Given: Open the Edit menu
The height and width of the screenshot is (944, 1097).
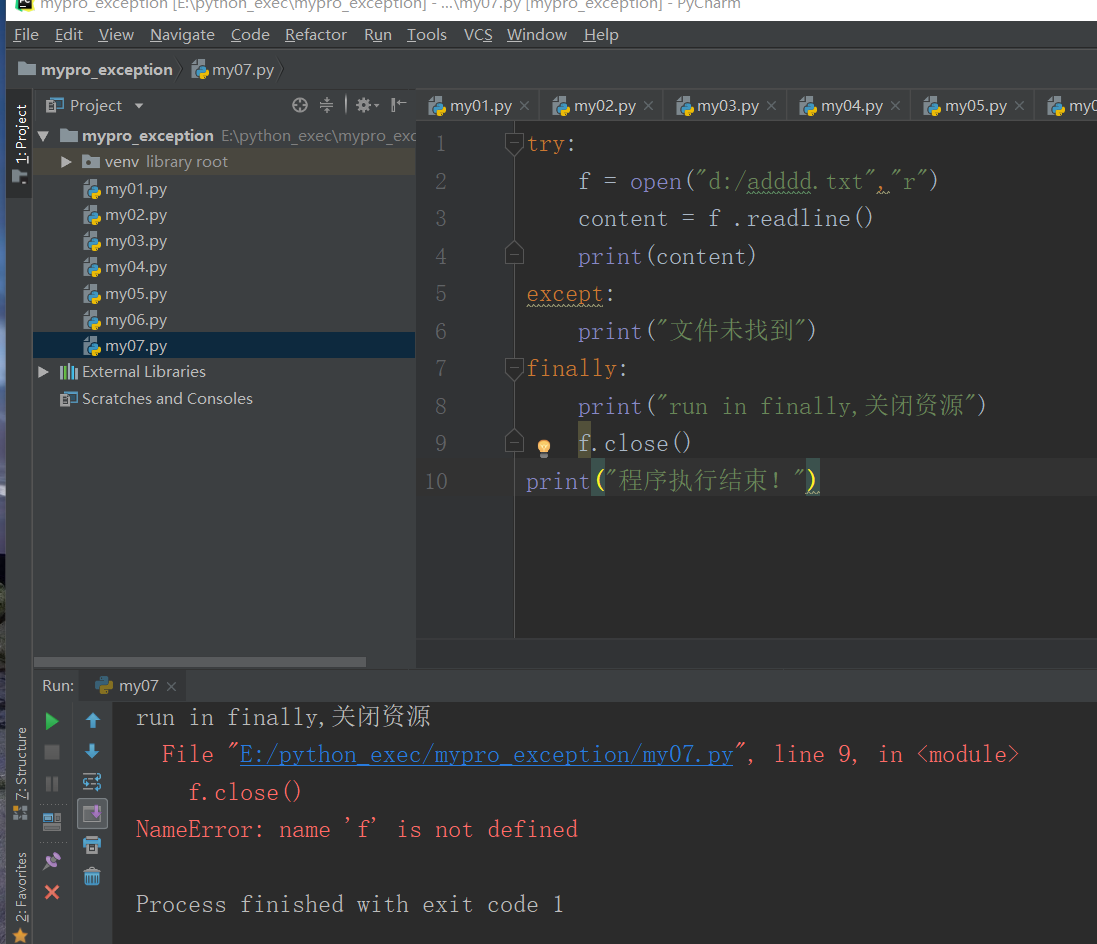Looking at the screenshot, I should click(x=69, y=34).
